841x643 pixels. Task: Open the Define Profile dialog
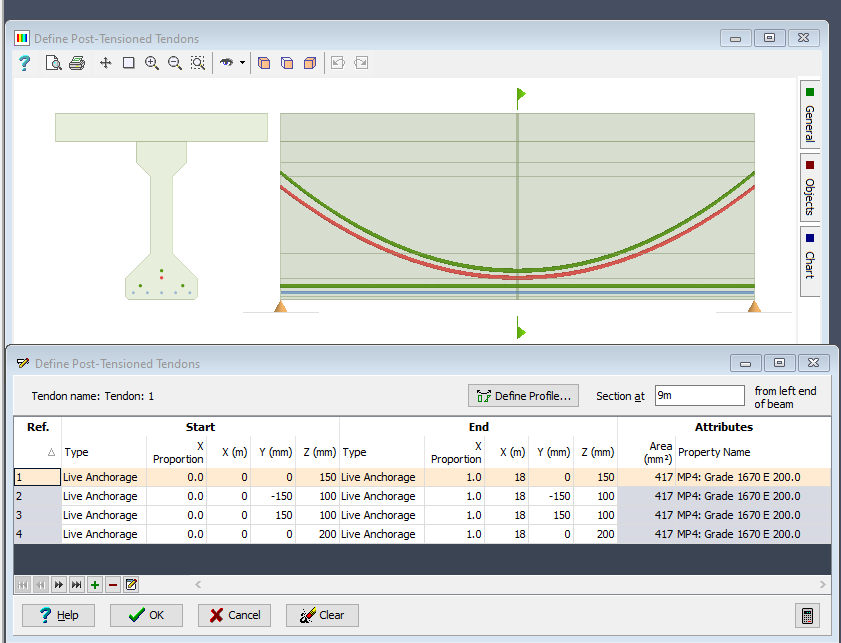coord(523,395)
